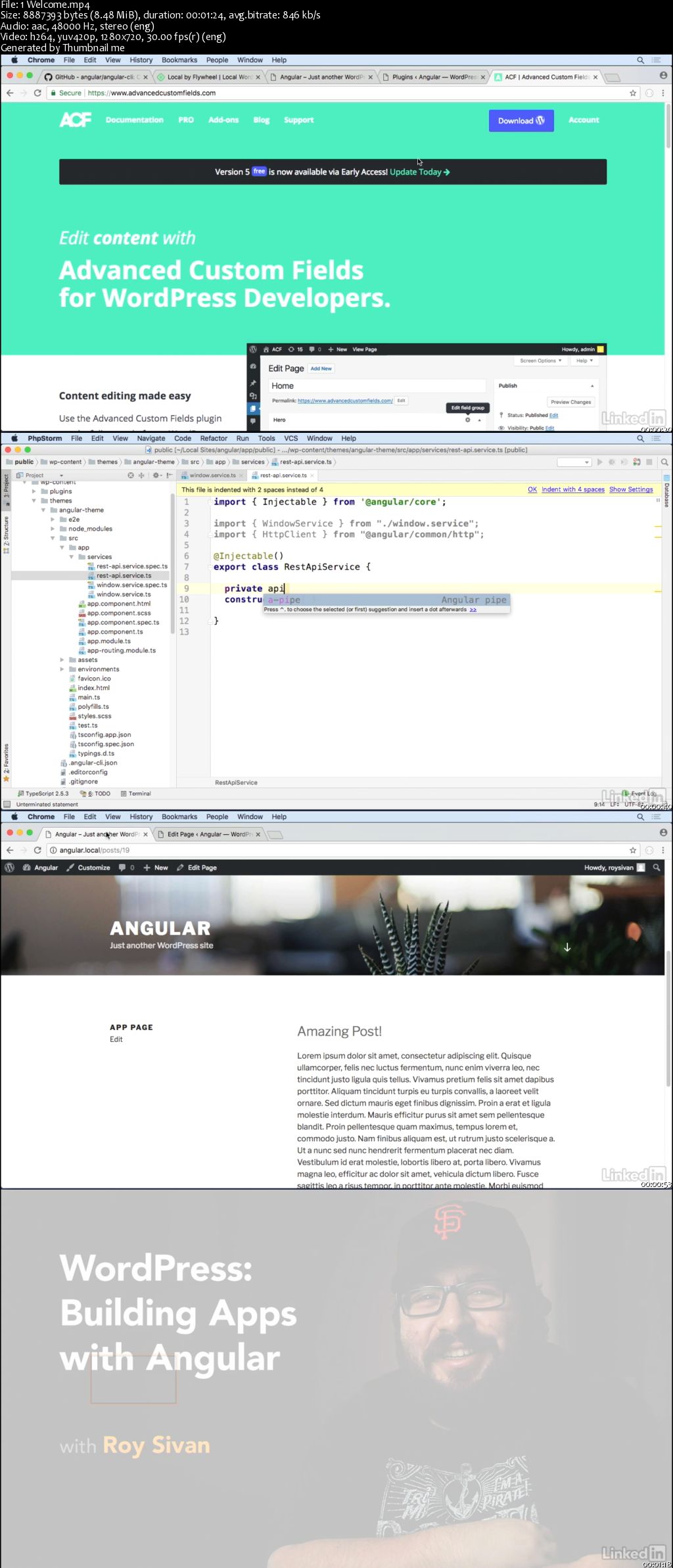Select the rest-api.service.ts editor tab
The height and width of the screenshot is (1568, 673).
[283, 475]
